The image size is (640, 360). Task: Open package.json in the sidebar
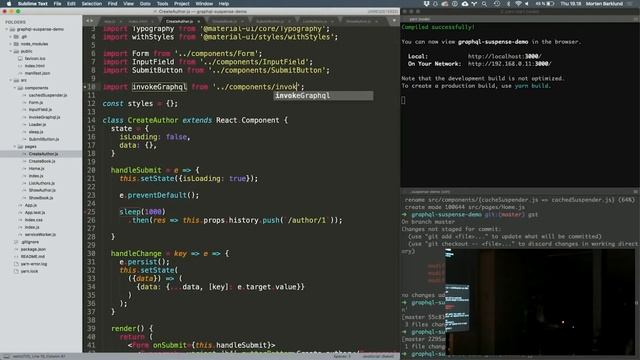point(33,249)
